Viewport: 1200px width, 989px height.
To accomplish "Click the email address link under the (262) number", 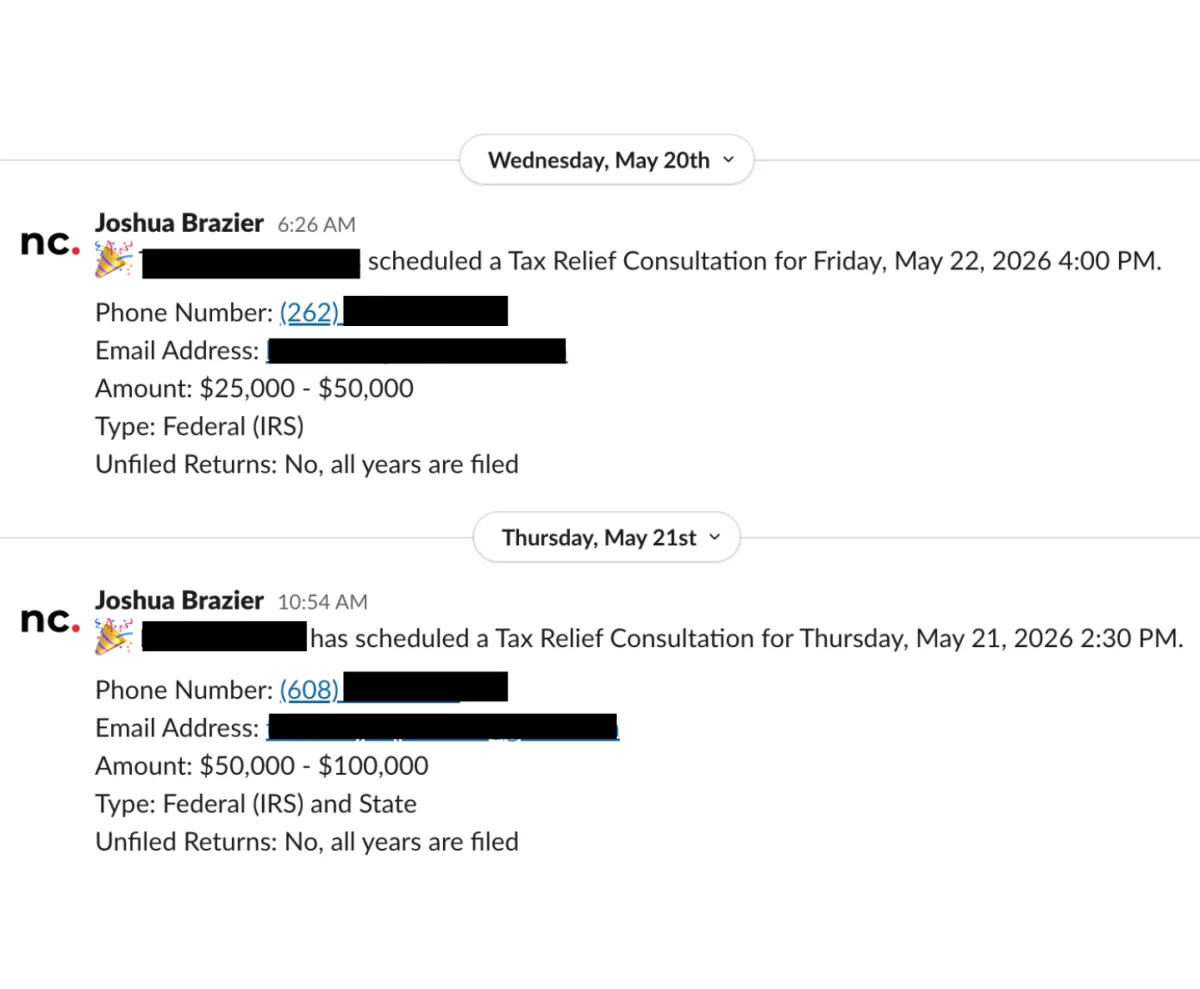I will (x=416, y=351).
